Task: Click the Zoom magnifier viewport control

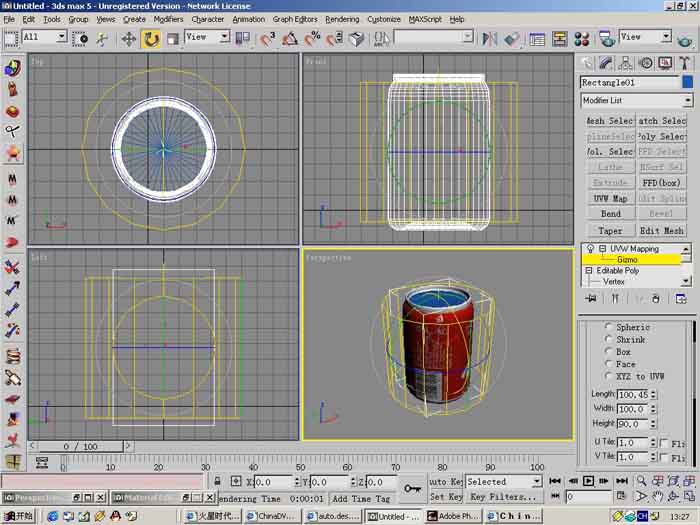Action: tap(641, 481)
